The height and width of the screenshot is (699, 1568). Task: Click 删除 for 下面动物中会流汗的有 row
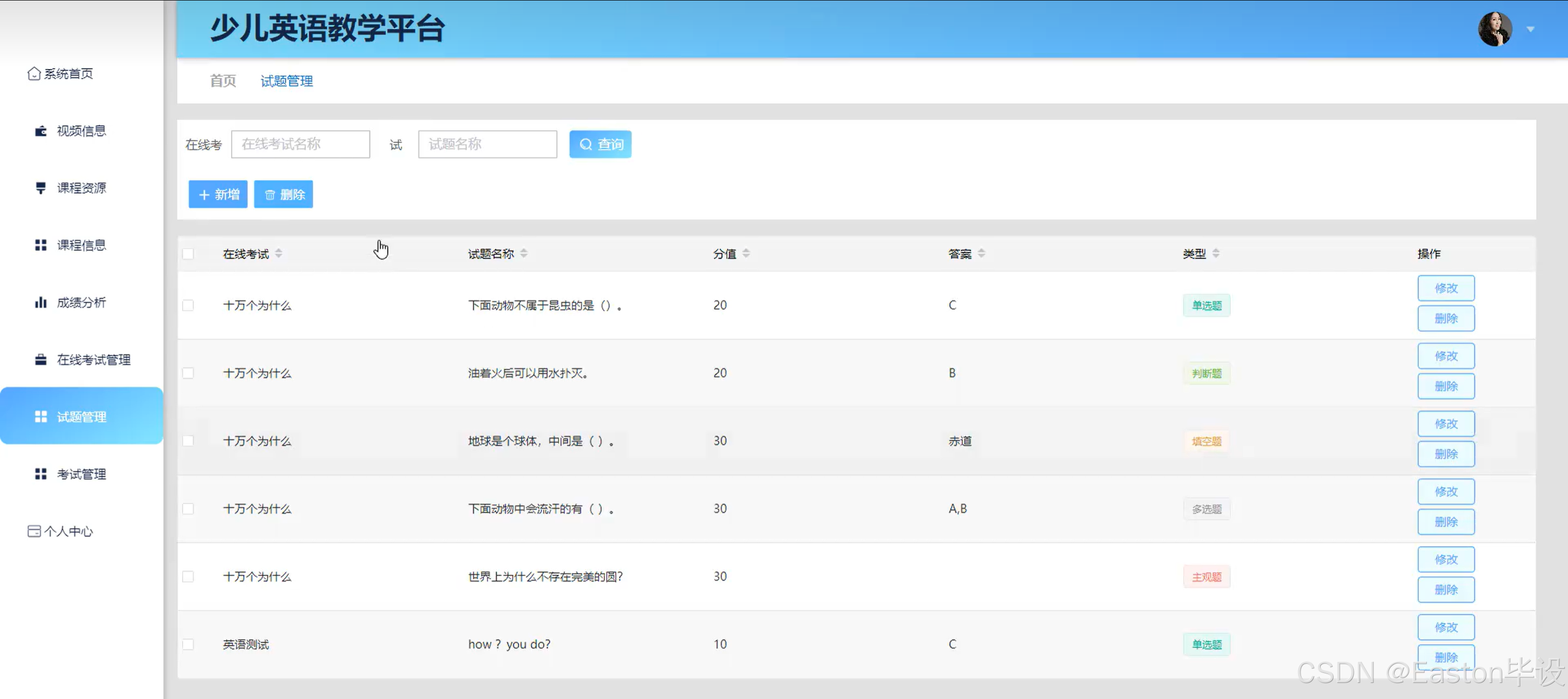click(1446, 522)
